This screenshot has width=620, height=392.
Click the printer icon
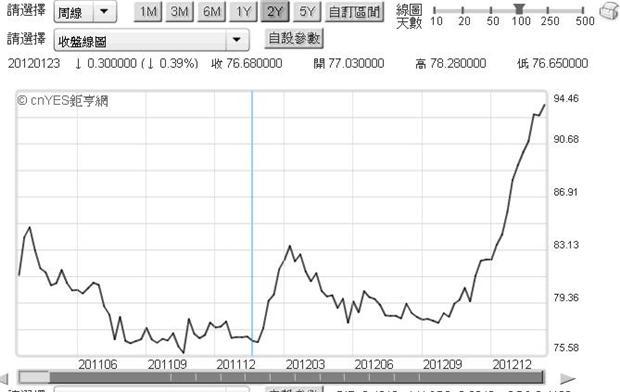(x=609, y=11)
